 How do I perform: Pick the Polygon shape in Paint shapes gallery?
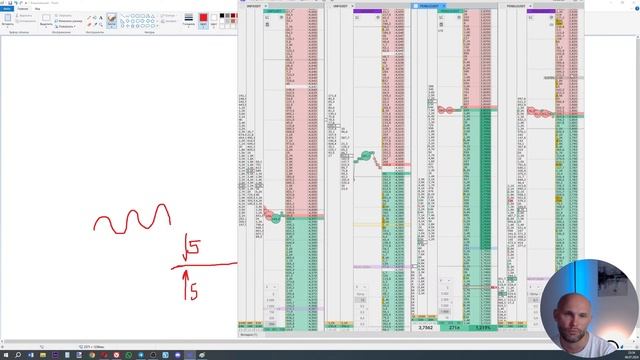tap(148, 16)
